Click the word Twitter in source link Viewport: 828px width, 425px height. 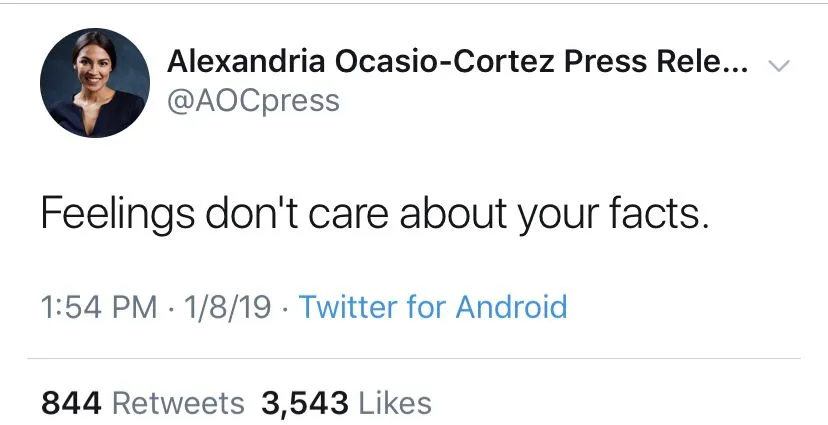pyautogui.click(x=348, y=306)
